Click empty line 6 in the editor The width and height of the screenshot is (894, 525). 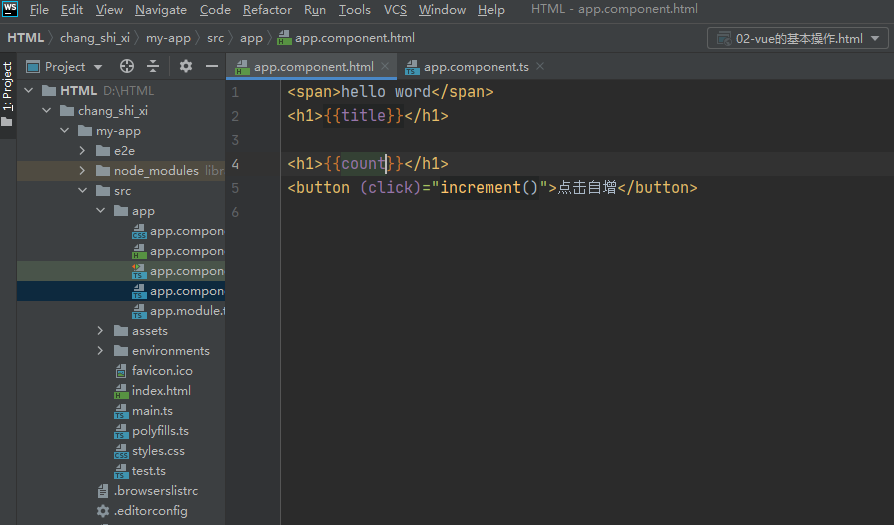(587, 212)
